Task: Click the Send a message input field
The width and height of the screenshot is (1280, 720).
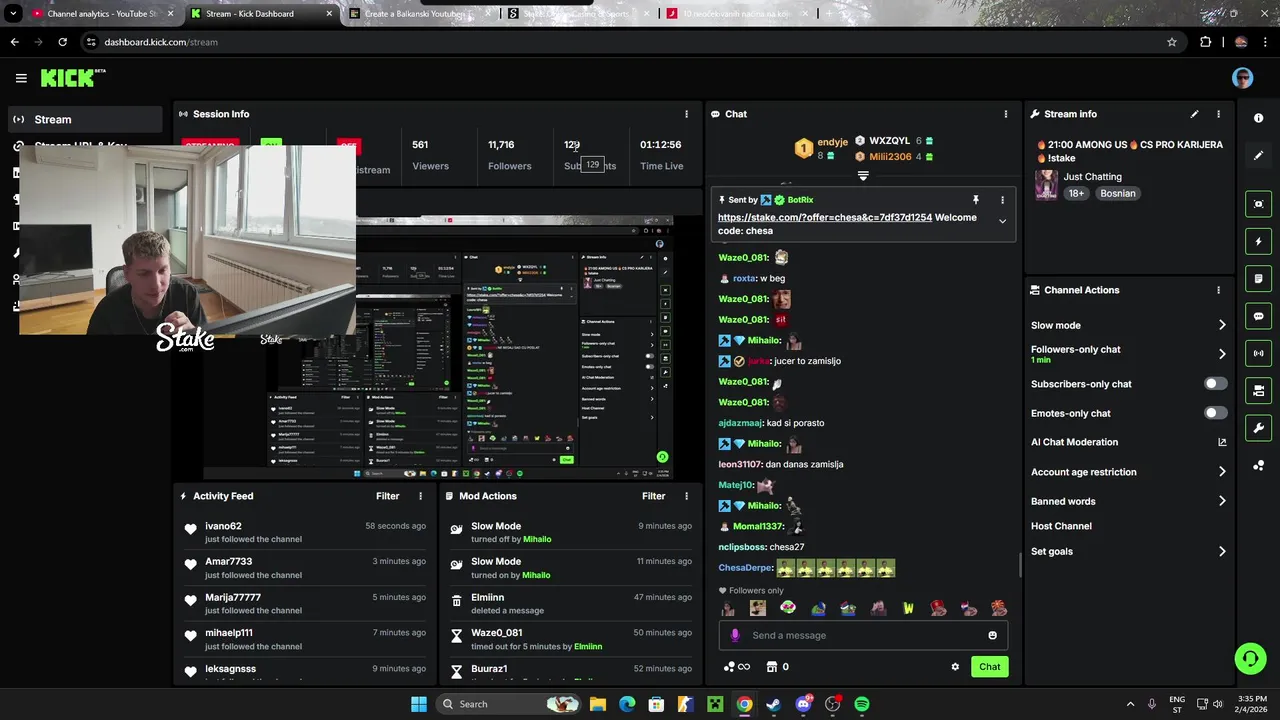Action: point(865,635)
